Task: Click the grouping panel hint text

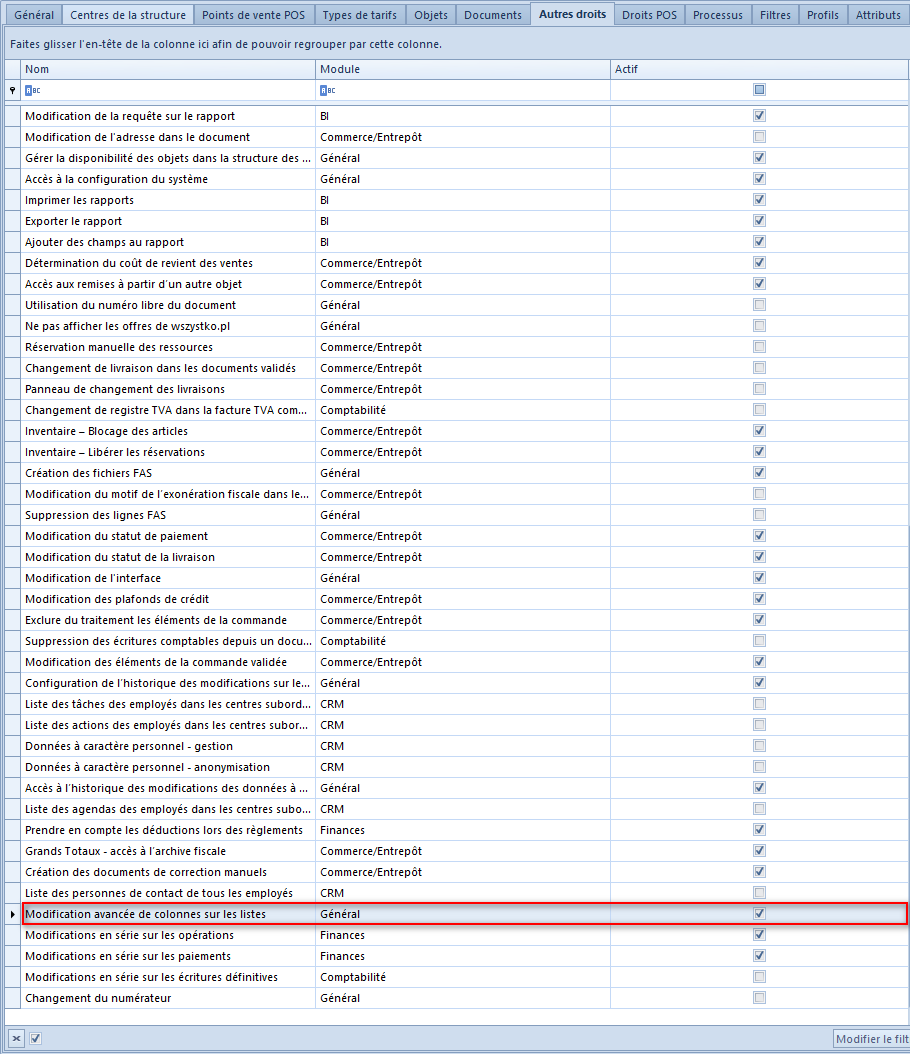Action: pos(226,44)
